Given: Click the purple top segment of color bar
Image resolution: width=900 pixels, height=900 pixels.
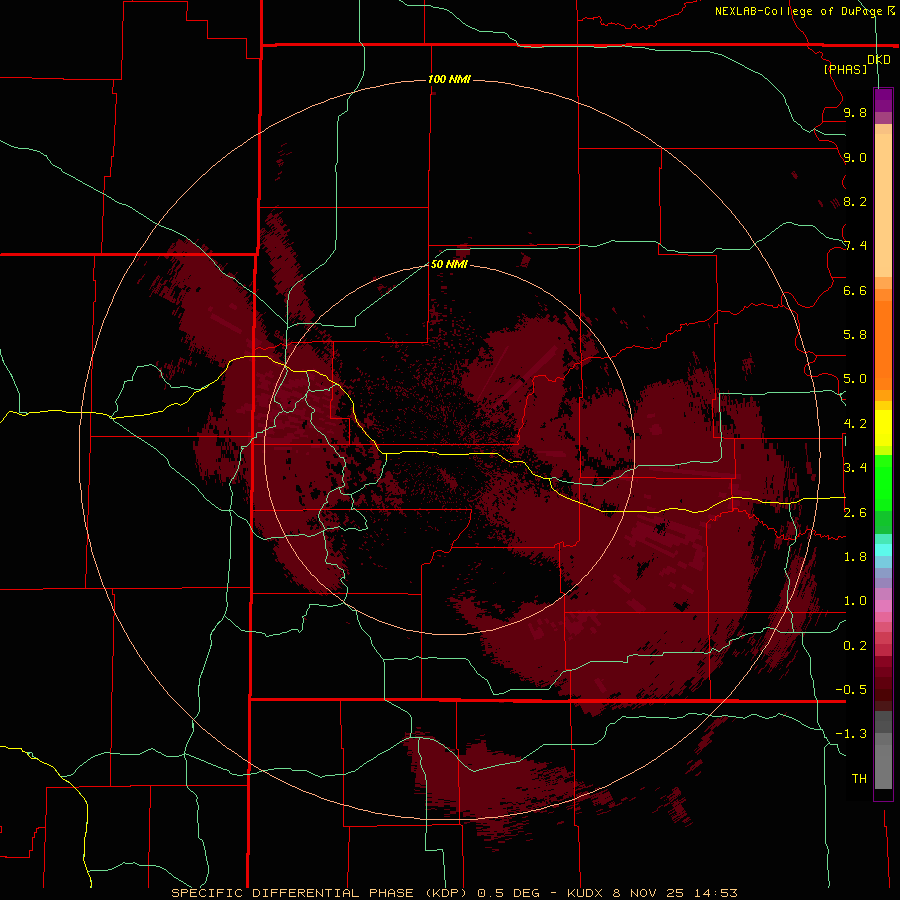Looking at the screenshot, I should 883,101.
